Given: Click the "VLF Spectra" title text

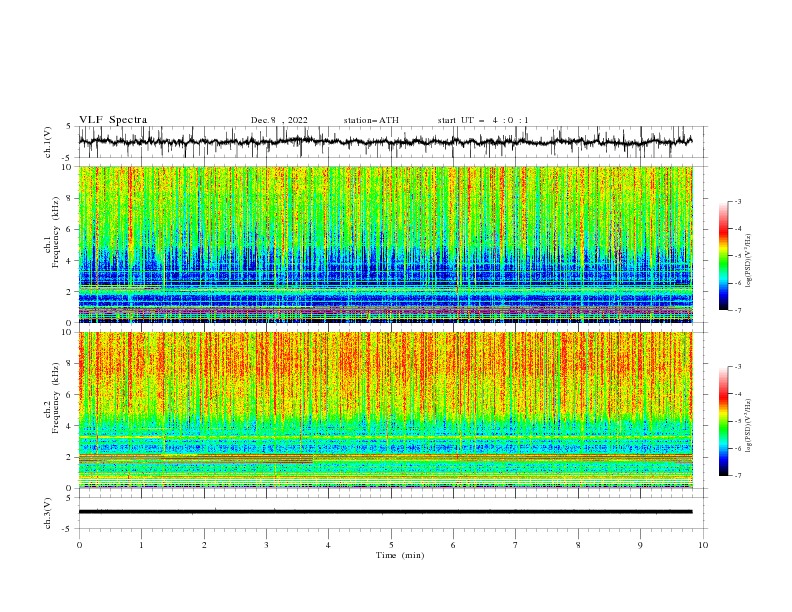Looking at the screenshot, I should [113, 120].
